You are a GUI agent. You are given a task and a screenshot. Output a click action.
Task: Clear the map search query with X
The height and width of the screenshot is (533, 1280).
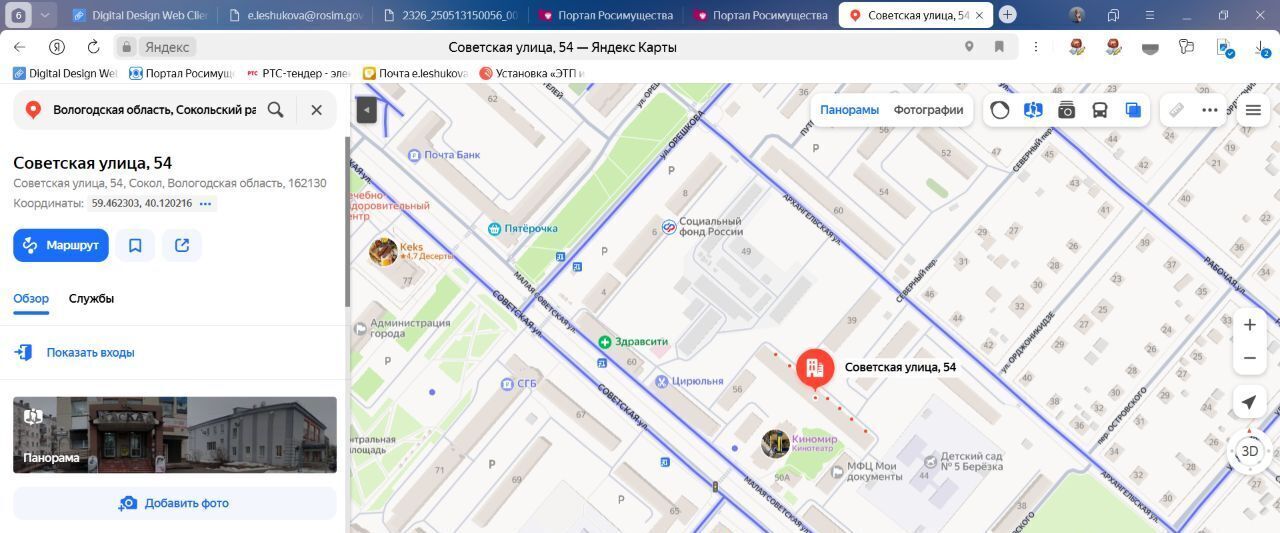tap(316, 110)
